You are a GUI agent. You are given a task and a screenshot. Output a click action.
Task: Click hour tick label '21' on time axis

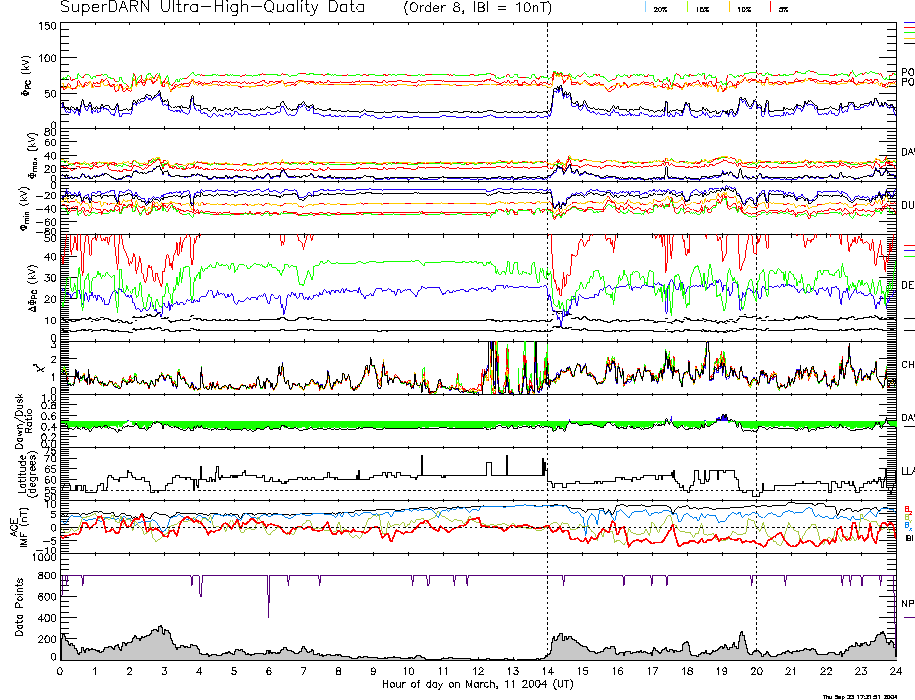click(791, 671)
